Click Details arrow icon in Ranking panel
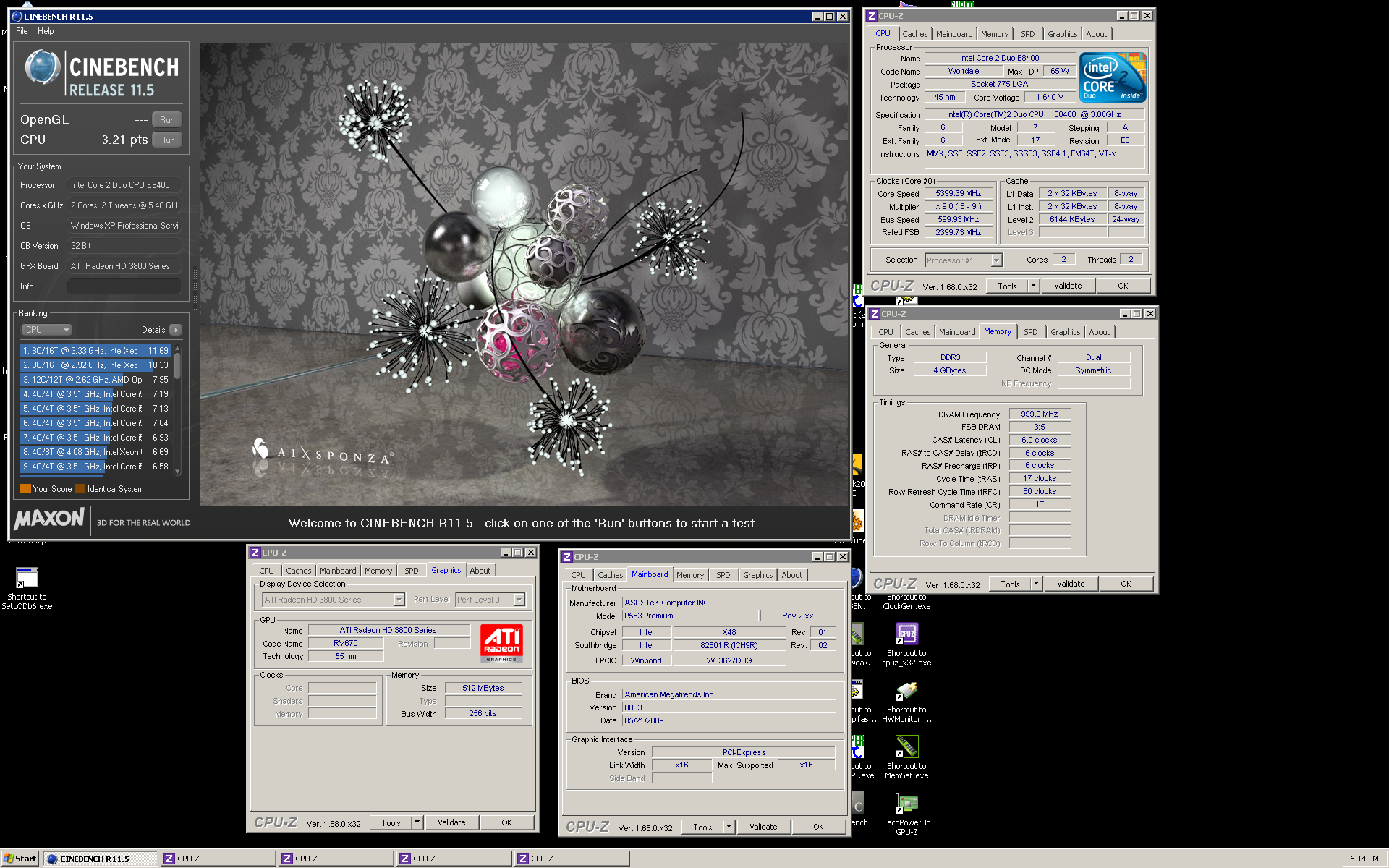Screen dimensions: 1389x868 176,330
